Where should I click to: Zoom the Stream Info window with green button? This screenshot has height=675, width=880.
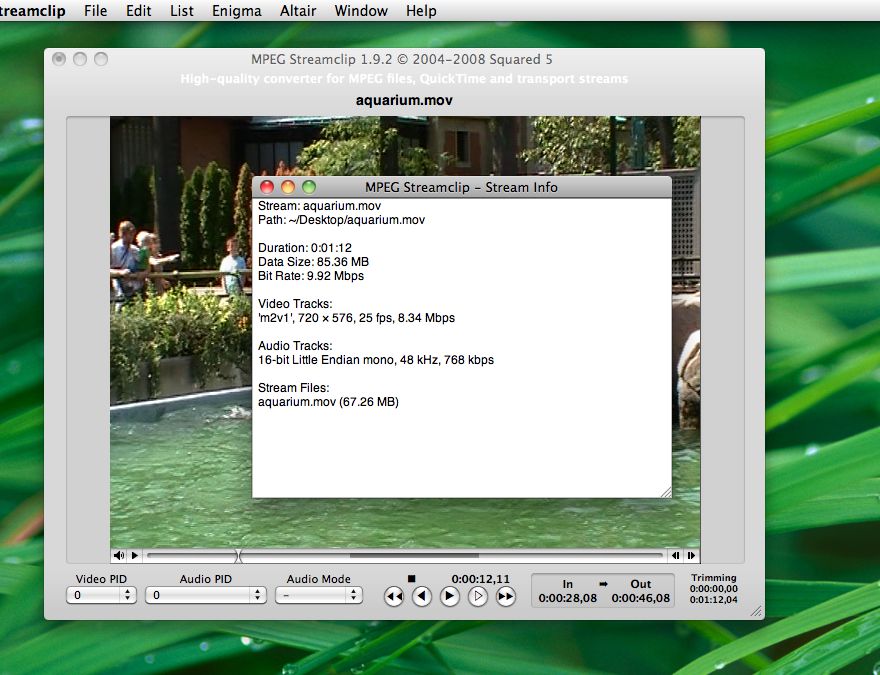309,187
